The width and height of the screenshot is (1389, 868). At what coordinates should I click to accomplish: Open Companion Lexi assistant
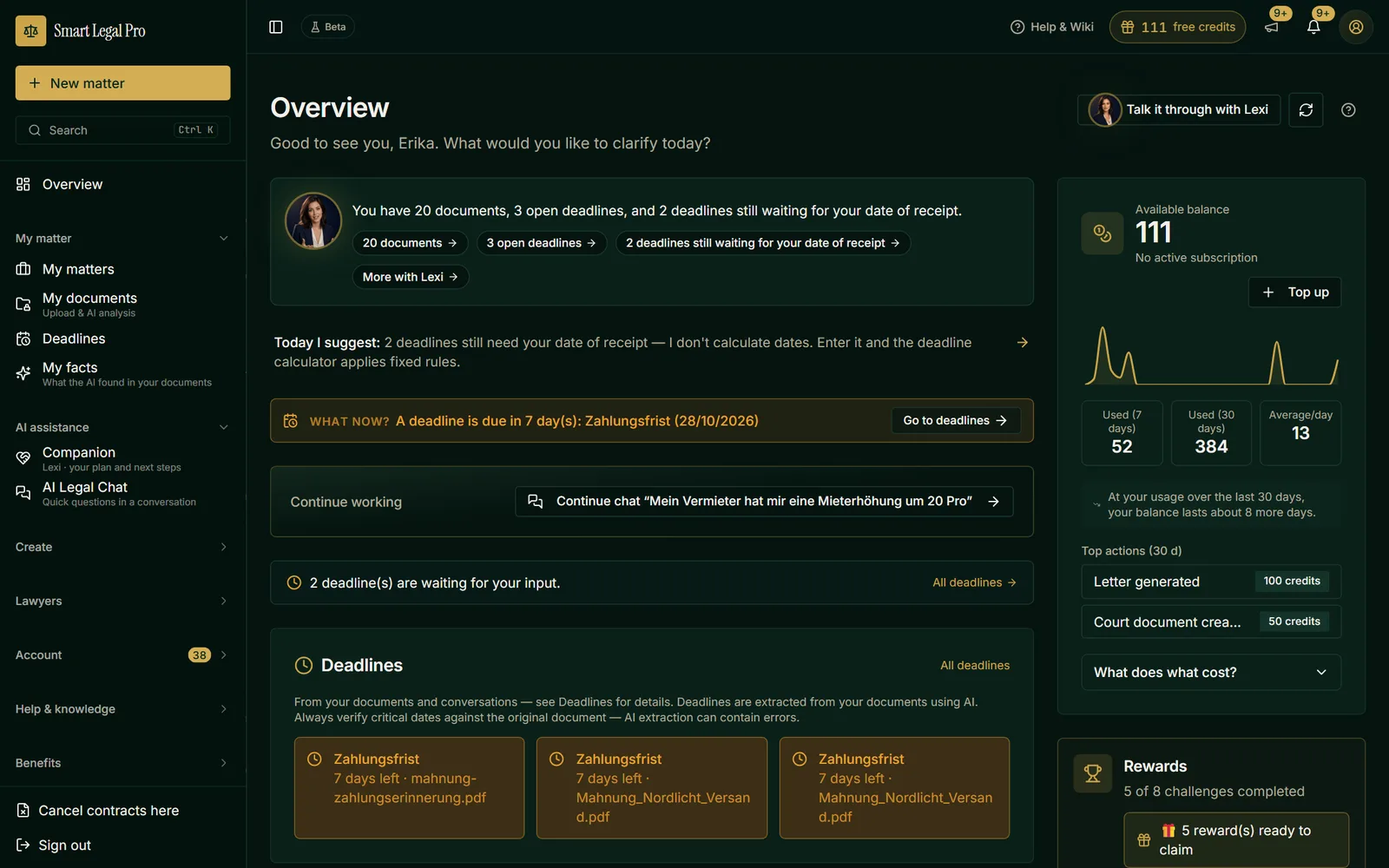[122, 459]
